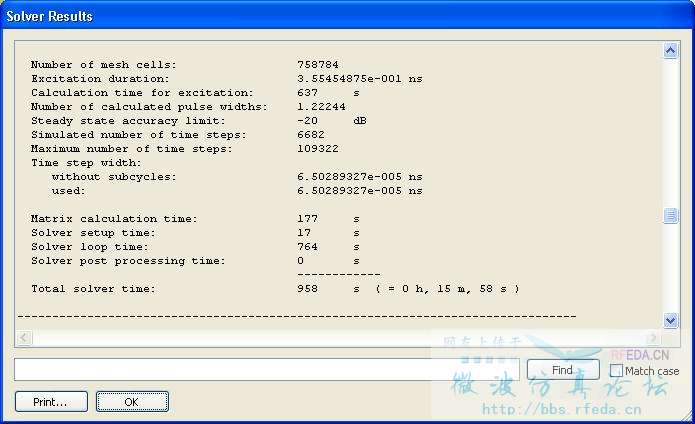Click the vertical scrollbar down arrow

[670, 320]
